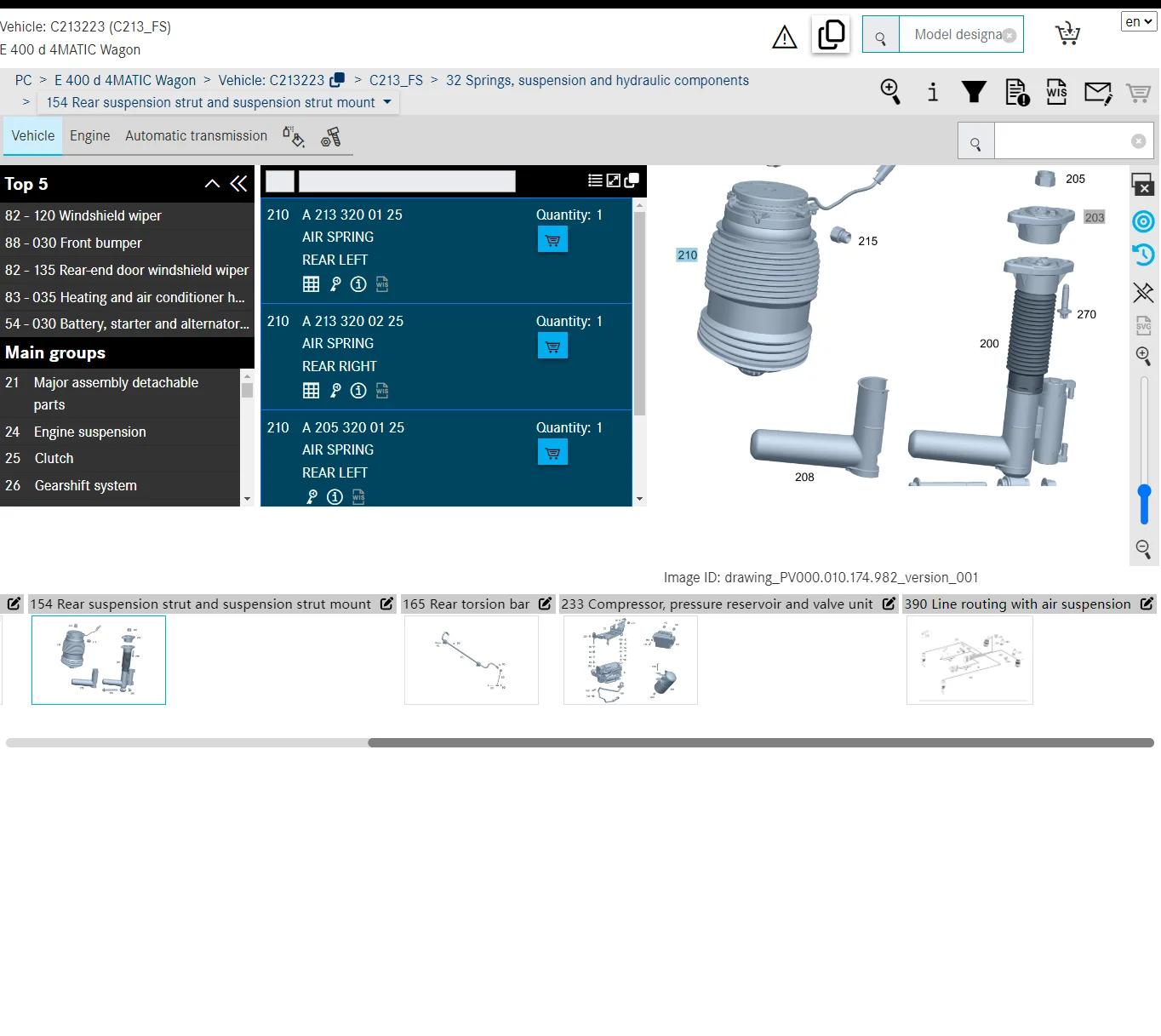The height and width of the screenshot is (1036, 1161).
Task: Select callout 203 in the drawing
Action: click(1095, 218)
